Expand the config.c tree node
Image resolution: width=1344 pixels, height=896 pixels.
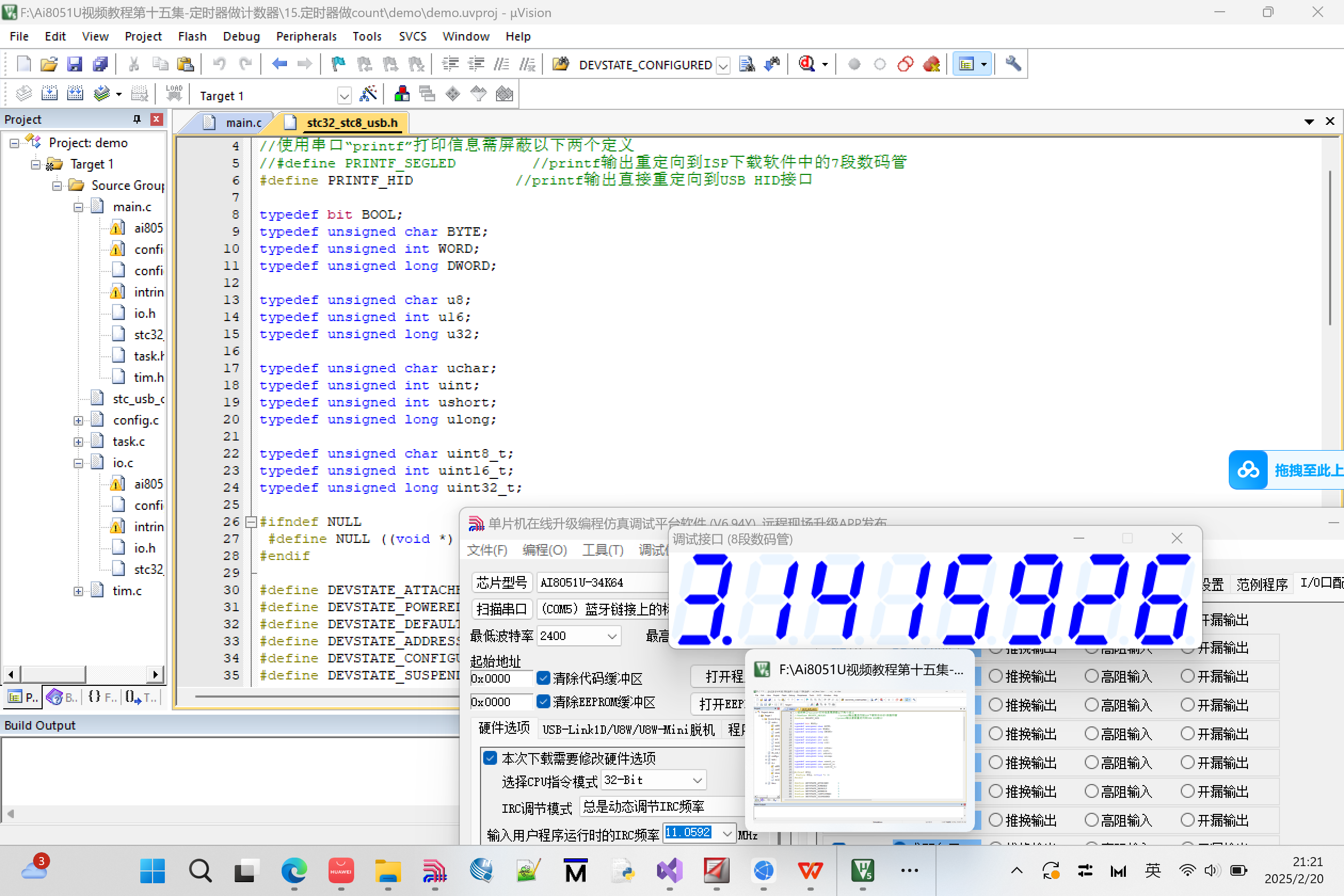tap(78, 421)
